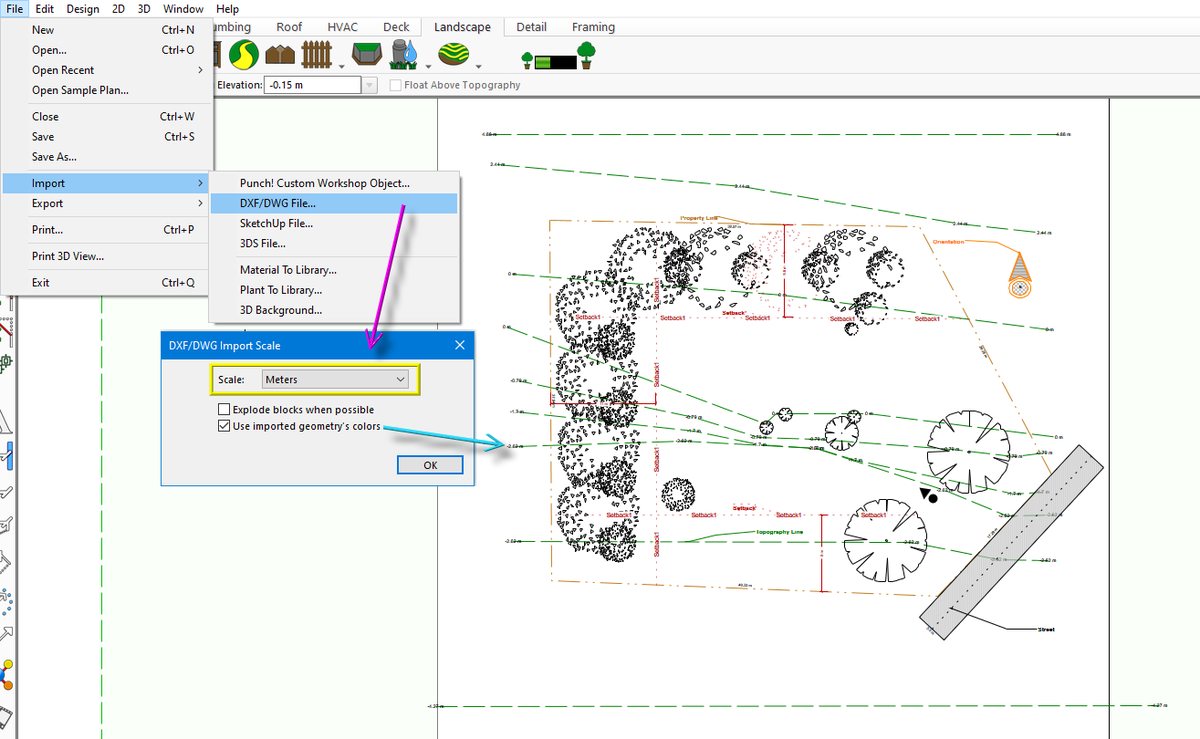The image size is (1200, 739).
Task: Switch to the Detail tab
Action: coord(531,27)
